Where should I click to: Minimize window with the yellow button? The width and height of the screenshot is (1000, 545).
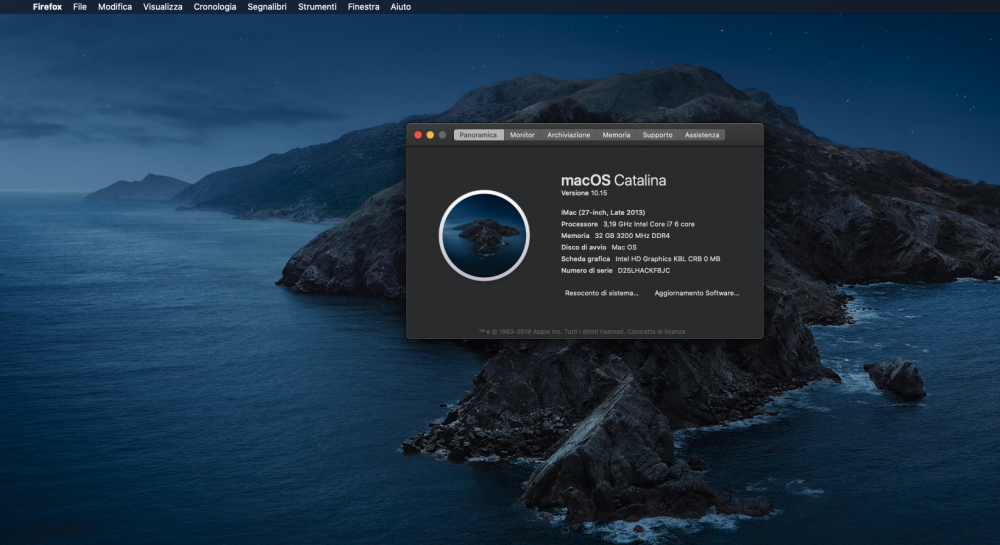pyautogui.click(x=430, y=135)
